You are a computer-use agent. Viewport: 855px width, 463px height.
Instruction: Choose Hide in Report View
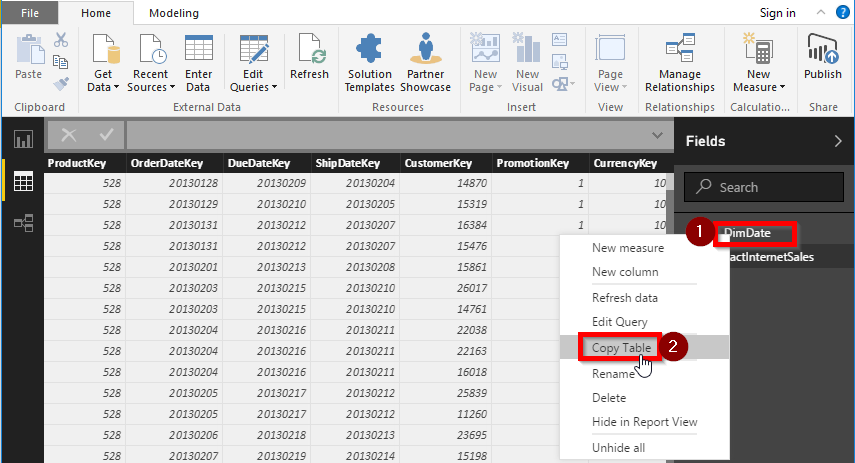click(x=645, y=422)
